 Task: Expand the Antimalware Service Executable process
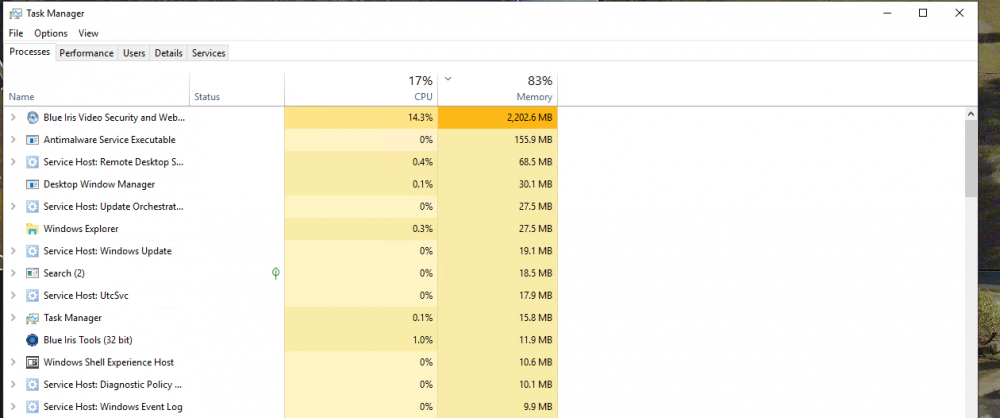(13, 140)
